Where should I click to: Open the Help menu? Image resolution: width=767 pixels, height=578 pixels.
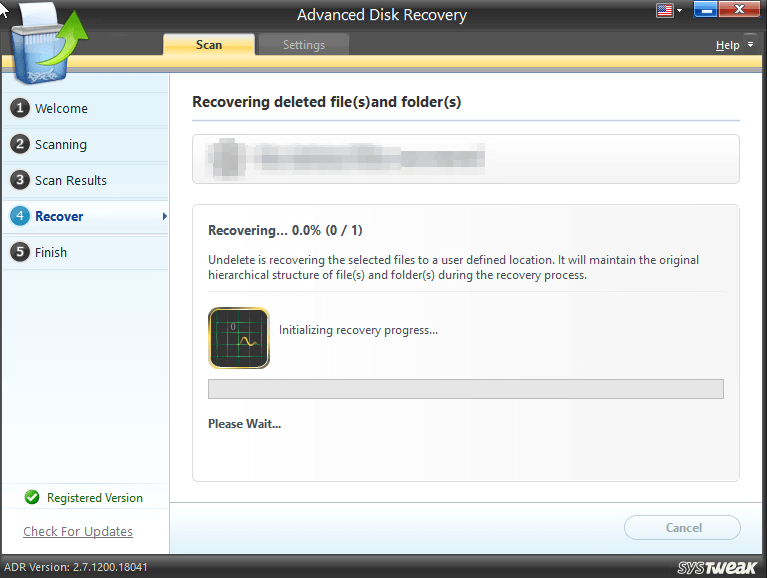click(727, 45)
